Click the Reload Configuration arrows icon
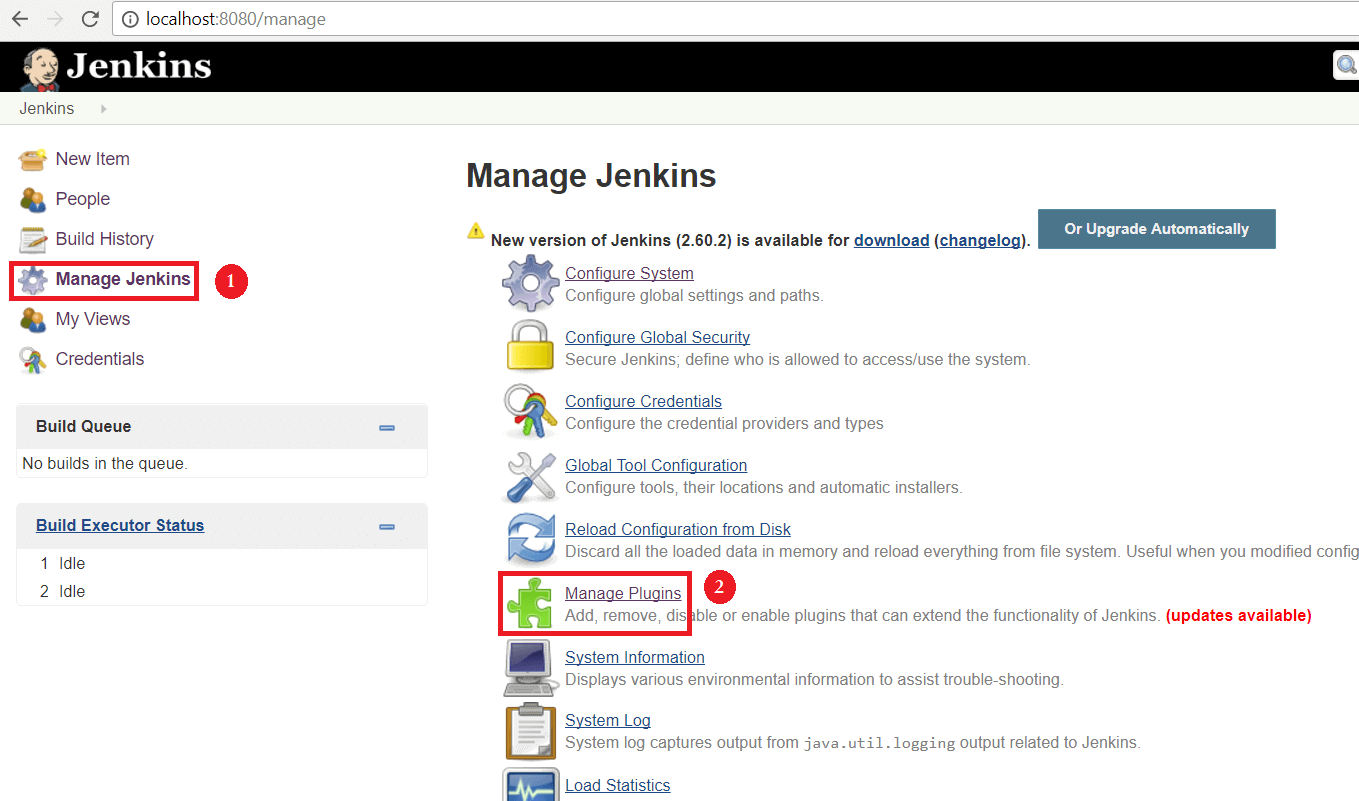The width and height of the screenshot is (1359, 801). (x=530, y=540)
